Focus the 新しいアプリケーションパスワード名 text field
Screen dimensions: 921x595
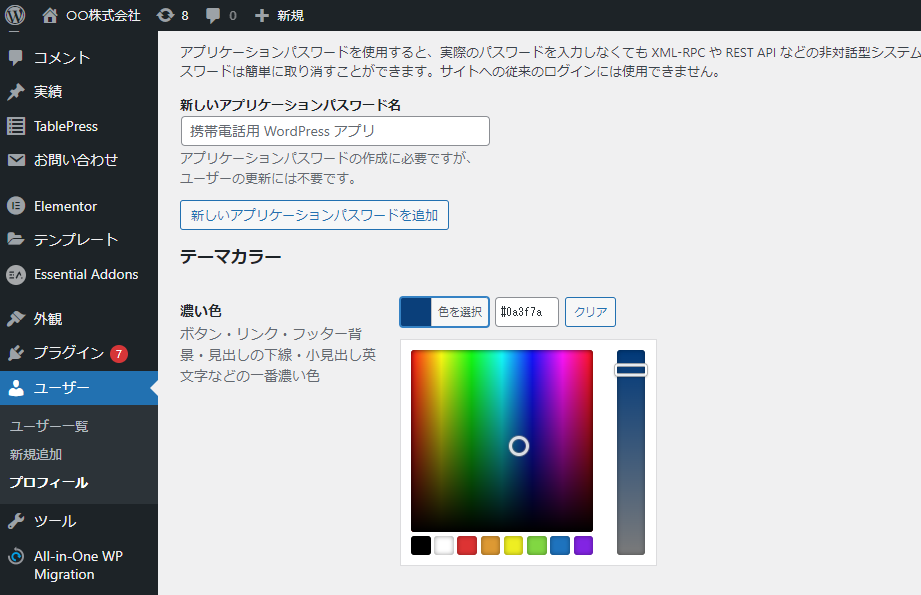pyautogui.click(x=335, y=131)
